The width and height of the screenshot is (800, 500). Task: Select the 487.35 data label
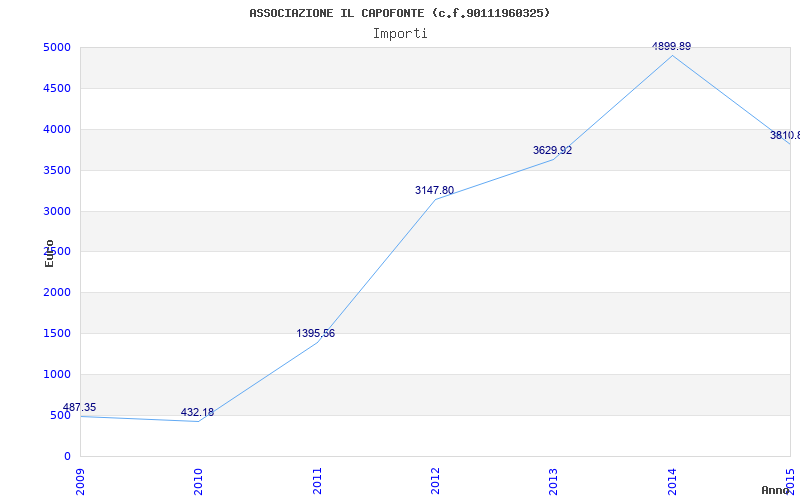click(x=79, y=407)
